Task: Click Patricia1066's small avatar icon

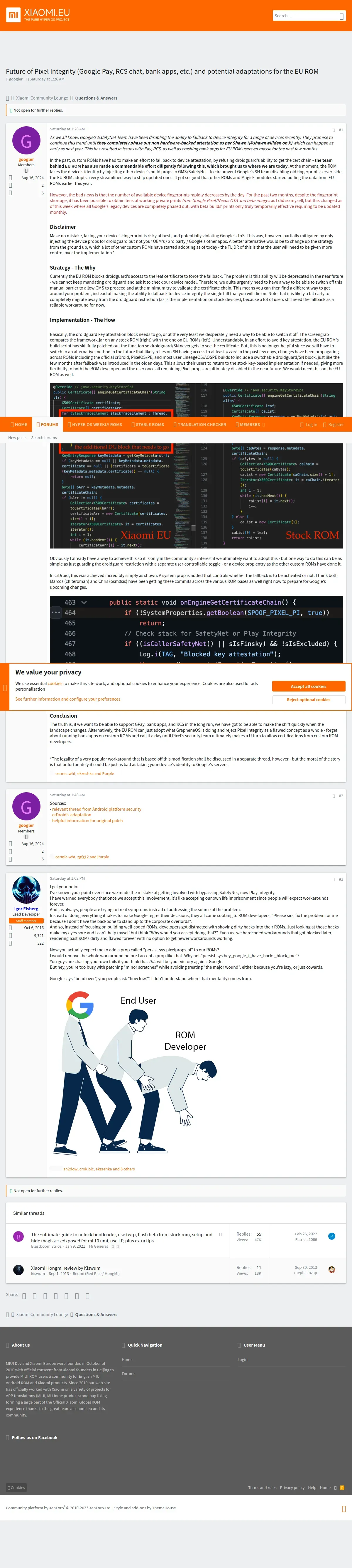Action: pos(331,1236)
